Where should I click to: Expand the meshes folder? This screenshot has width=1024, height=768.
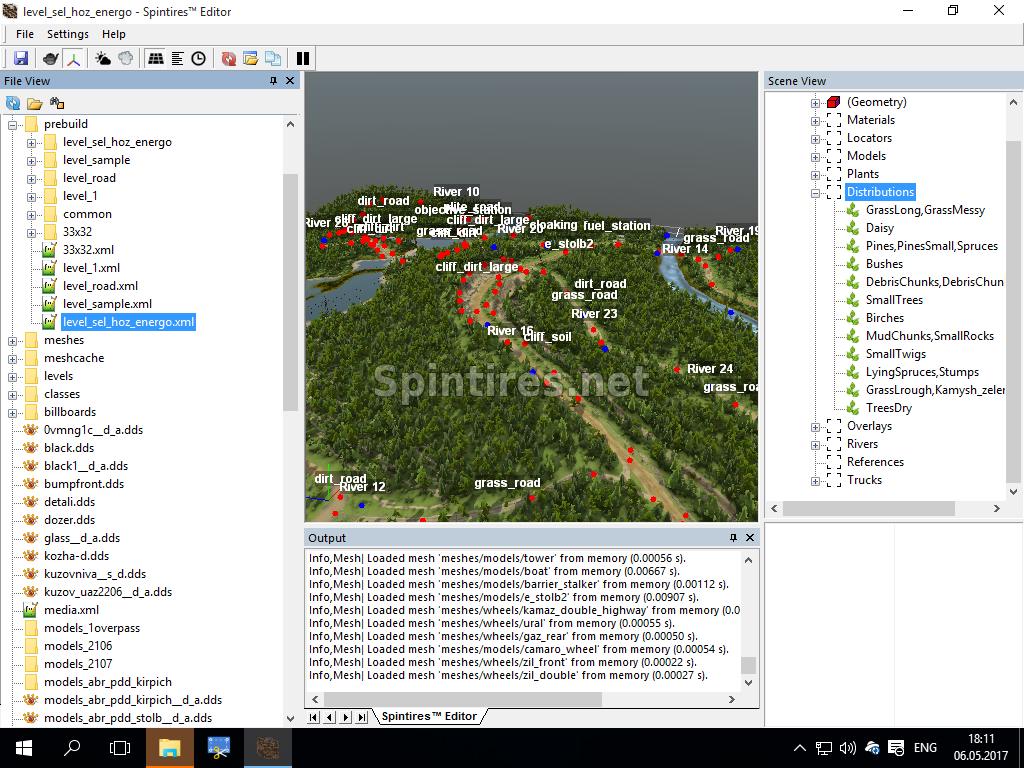(x=12, y=340)
